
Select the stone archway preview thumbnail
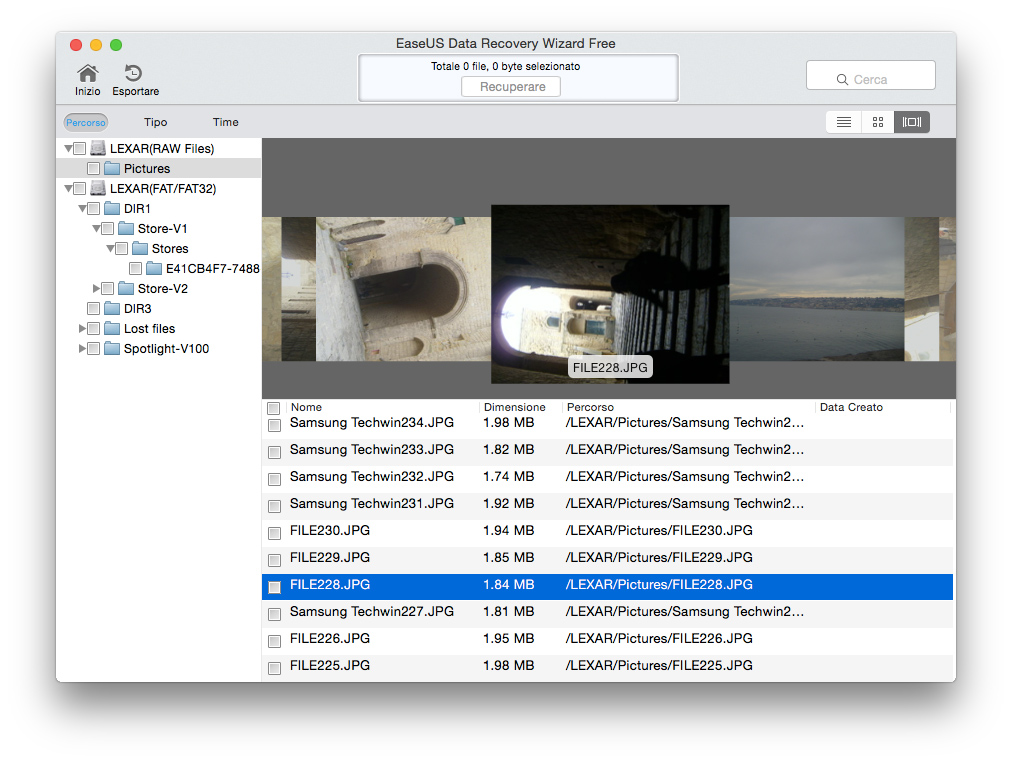[x=403, y=288]
